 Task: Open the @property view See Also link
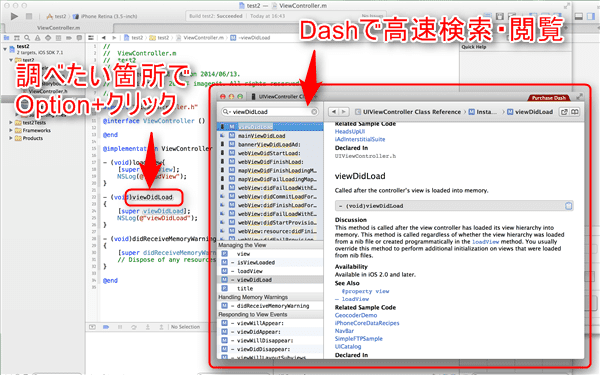coord(365,291)
